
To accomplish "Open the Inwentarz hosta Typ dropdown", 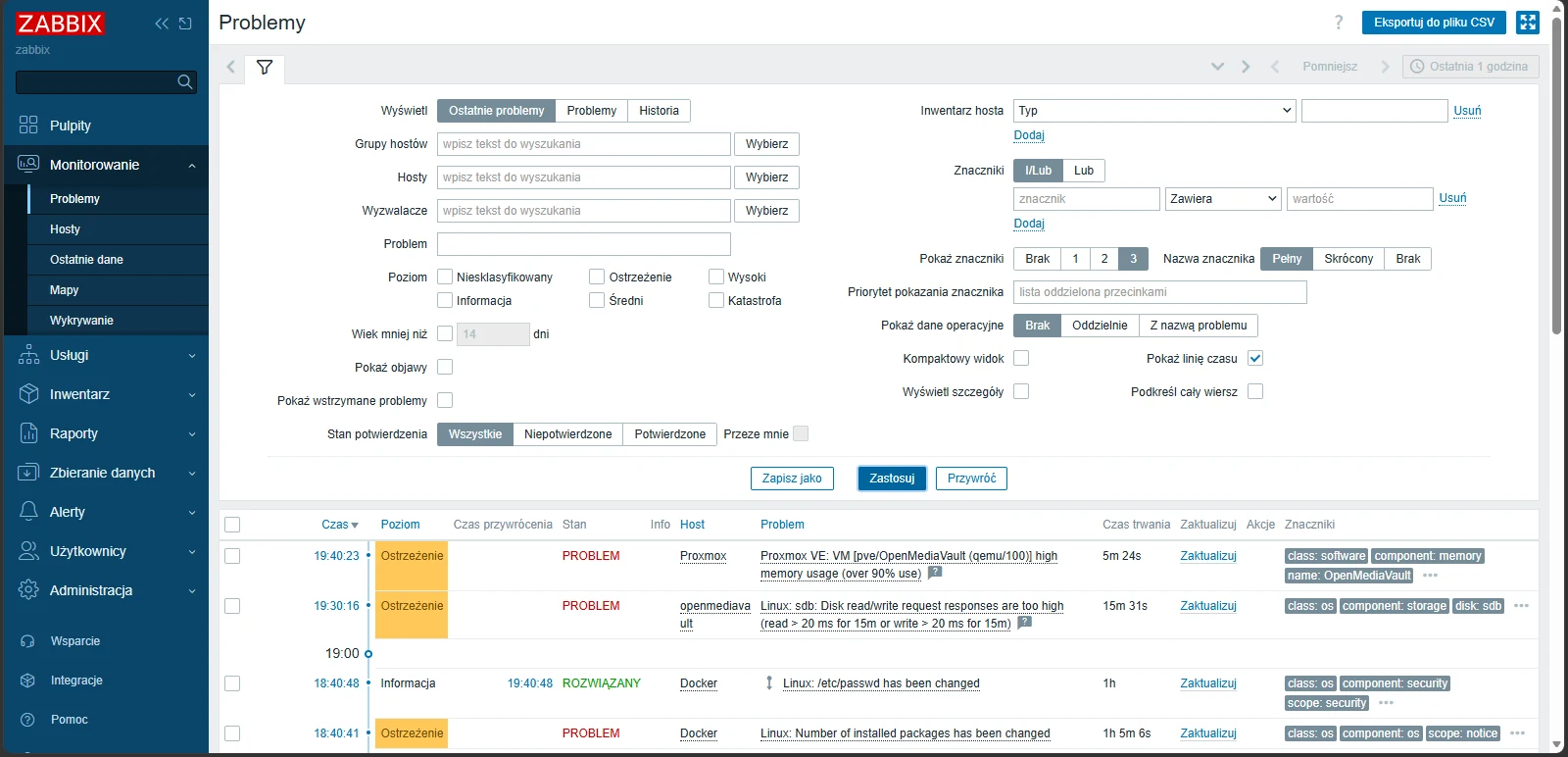I will tap(1154, 111).
